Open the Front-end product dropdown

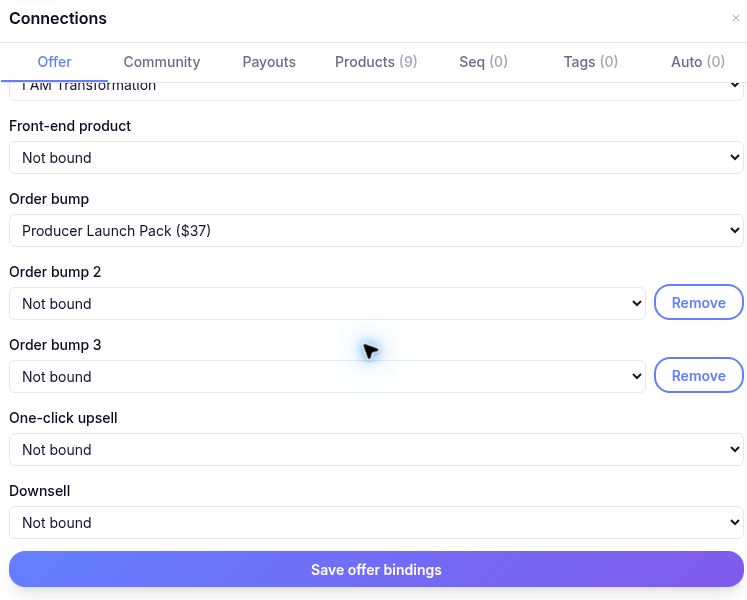pos(376,157)
